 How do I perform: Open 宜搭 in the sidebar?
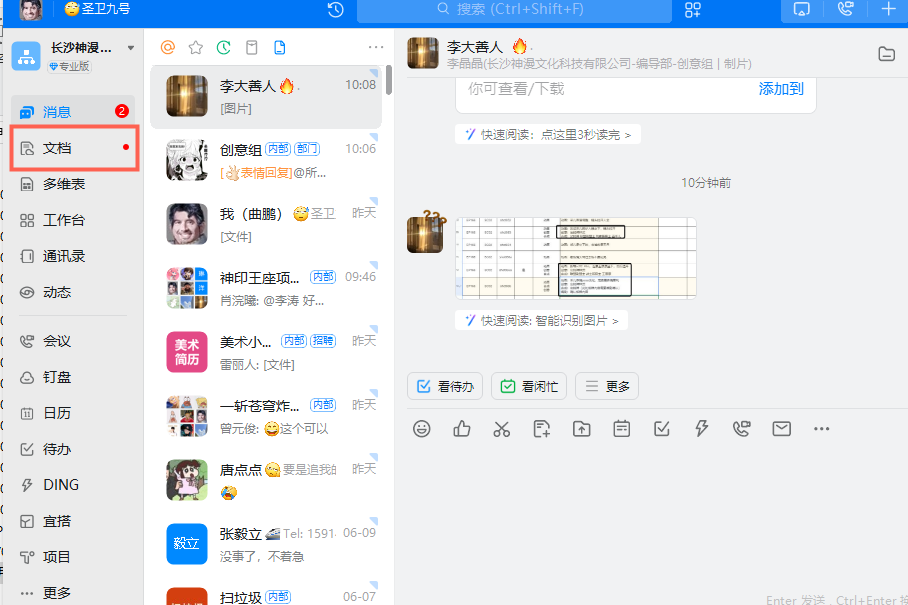click(x=73, y=521)
